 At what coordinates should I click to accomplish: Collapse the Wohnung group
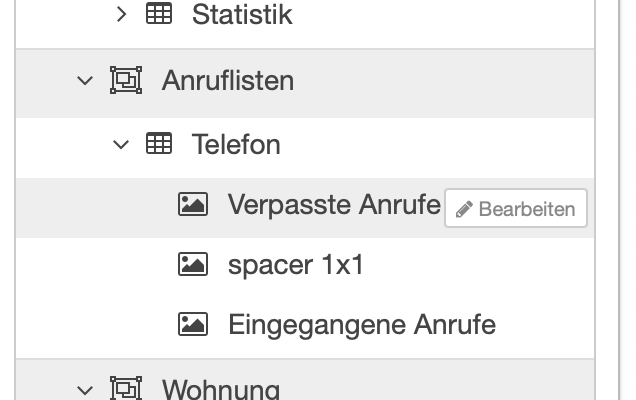pyautogui.click(x=84, y=388)
